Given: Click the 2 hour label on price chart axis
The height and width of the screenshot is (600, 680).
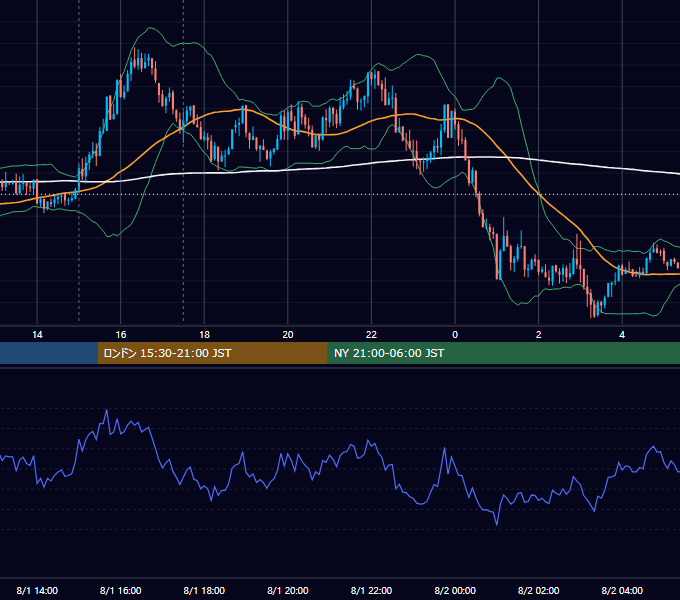Looking at the screenshot, I should click(x=539, y=335).
